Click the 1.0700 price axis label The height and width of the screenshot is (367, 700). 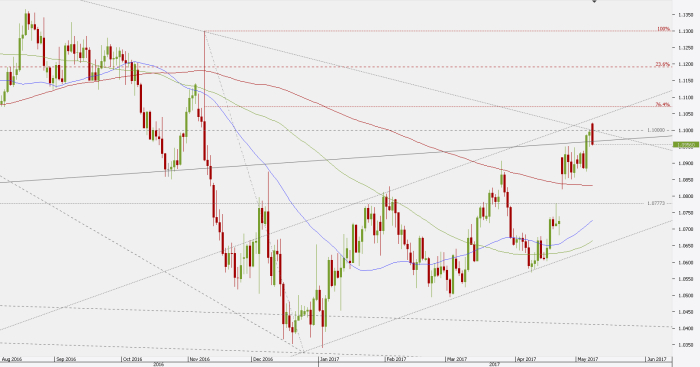[x=686, y=229]
